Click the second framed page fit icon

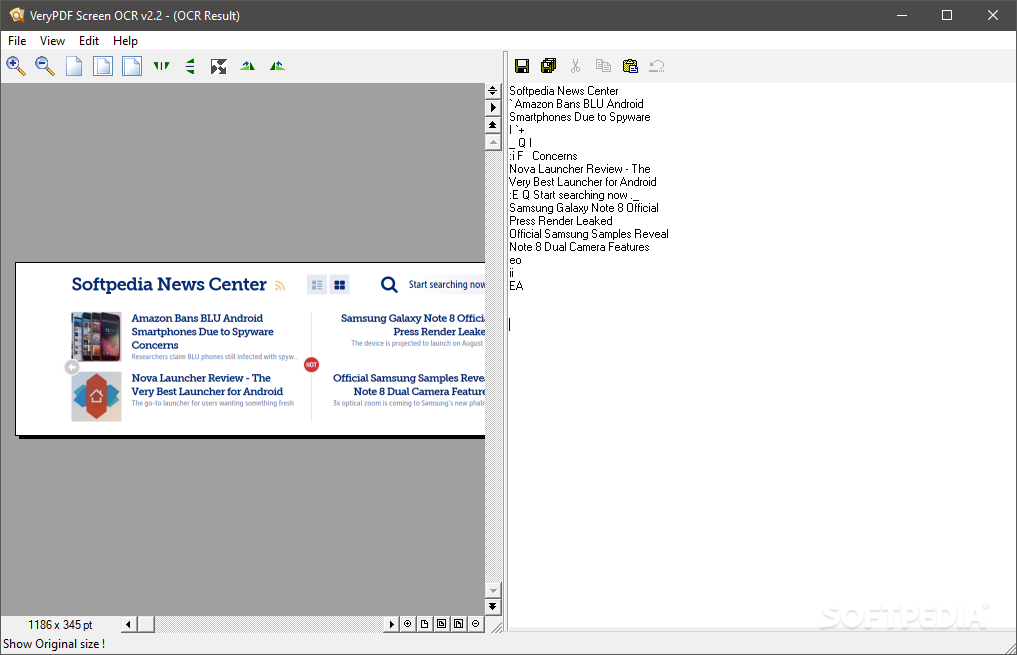point(103,66)
